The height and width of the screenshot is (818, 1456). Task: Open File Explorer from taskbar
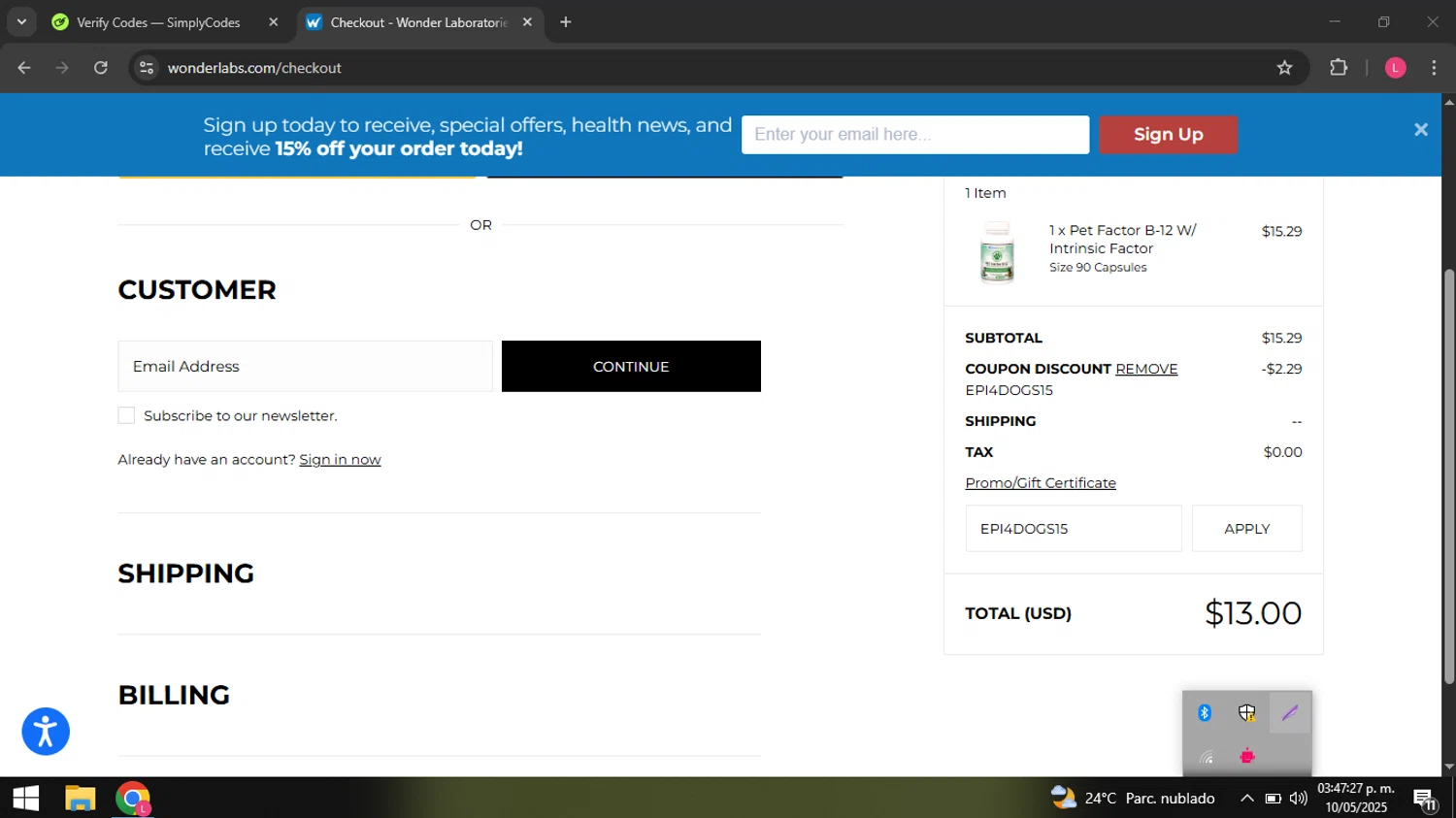pos(81,799)
